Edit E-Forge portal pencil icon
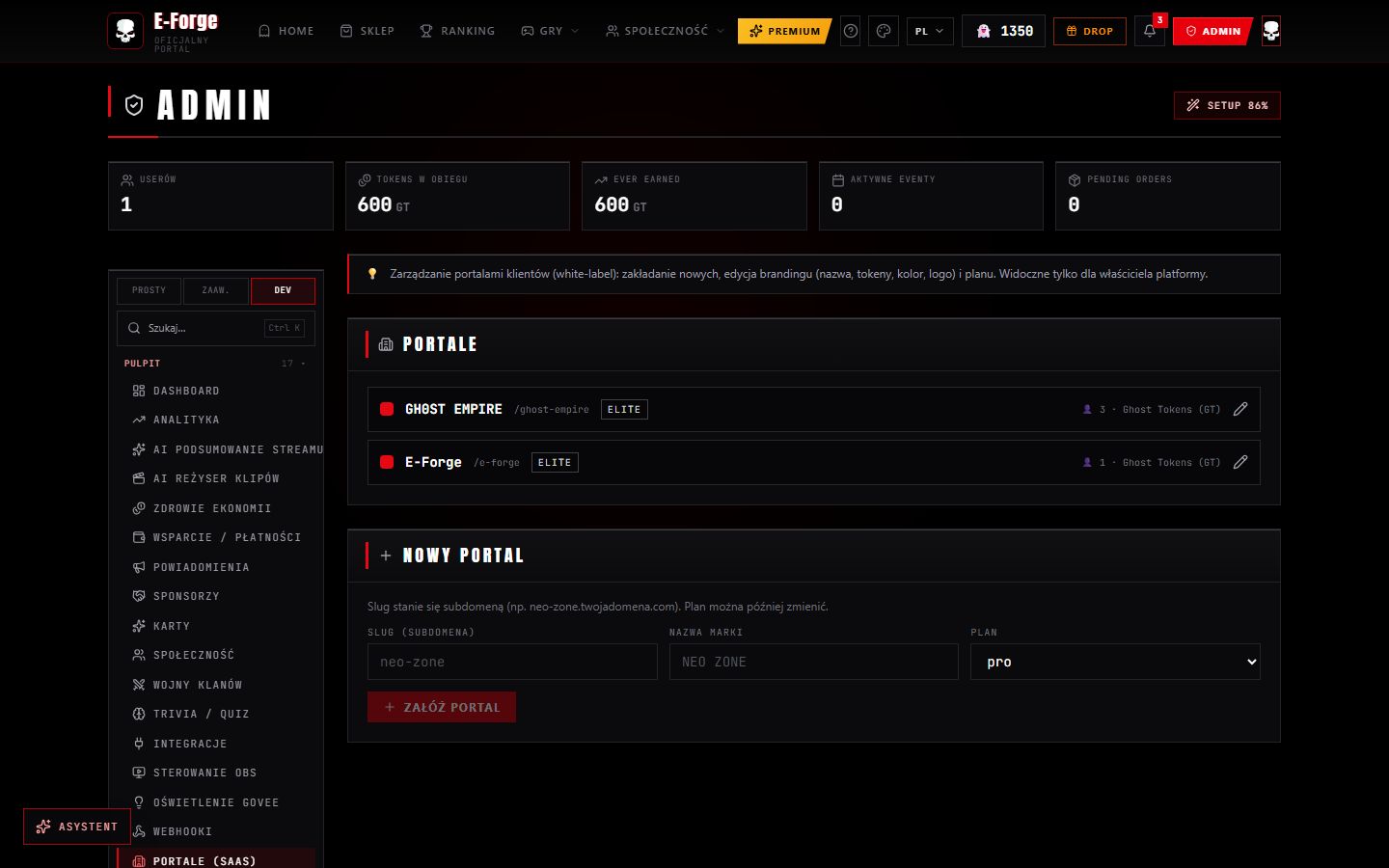1389x868 pixels. [1240, 462]
